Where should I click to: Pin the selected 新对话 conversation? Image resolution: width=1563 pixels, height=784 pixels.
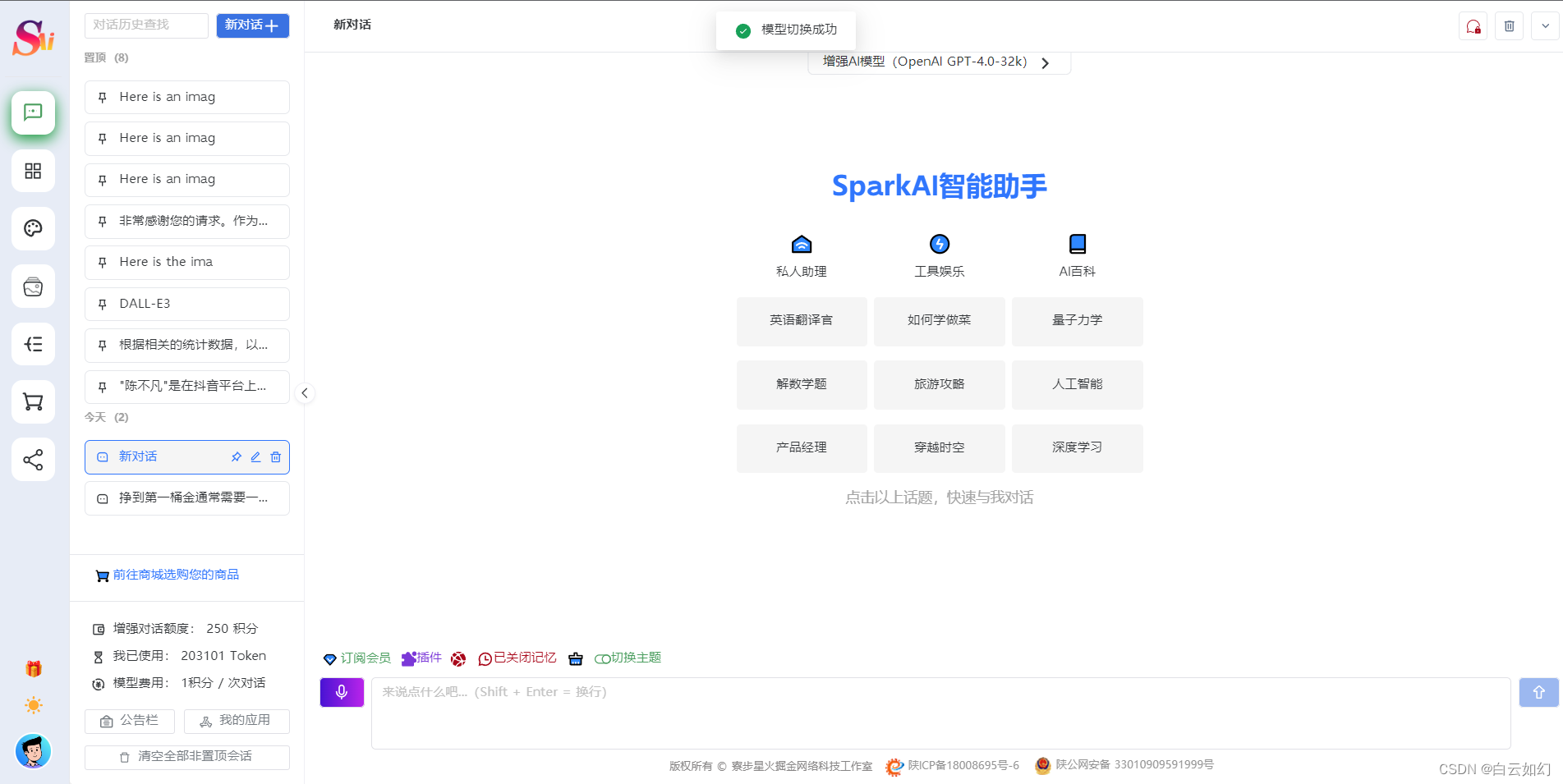(237, 457)
